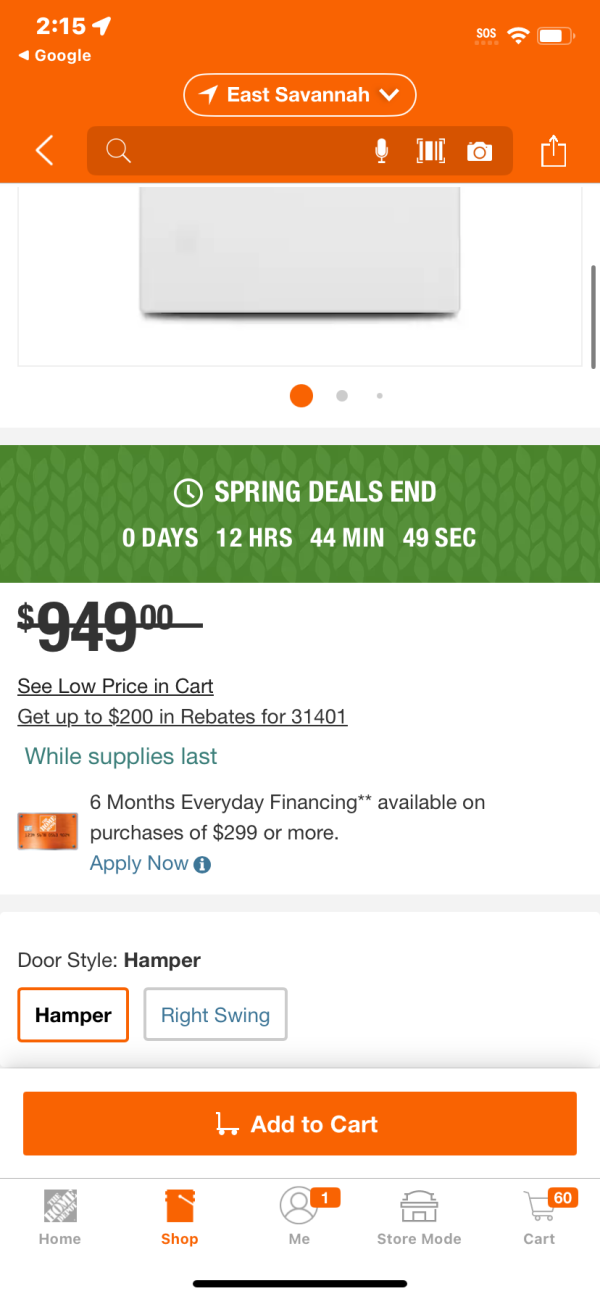Expand the East Savannah store selector
Viewport: 600px width, 1299px height.
pos(300,95)
